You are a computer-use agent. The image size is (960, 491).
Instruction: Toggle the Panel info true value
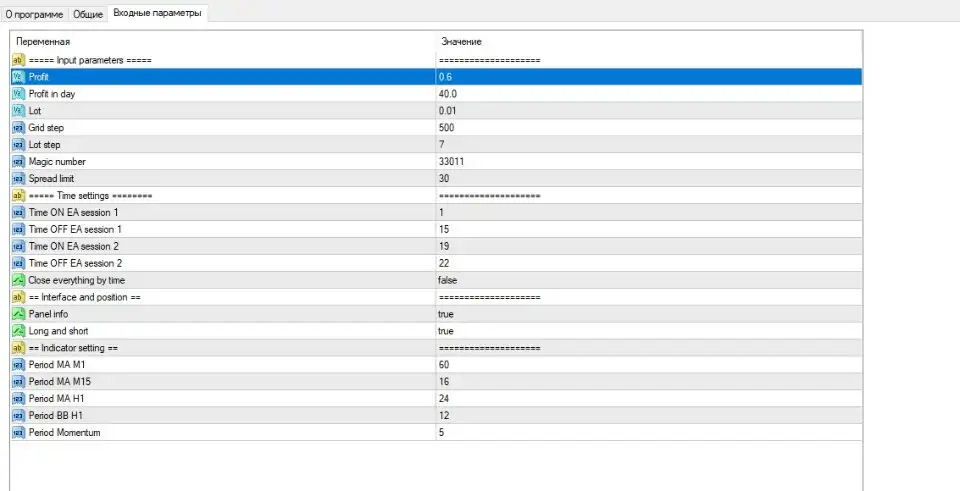[446, 314]
